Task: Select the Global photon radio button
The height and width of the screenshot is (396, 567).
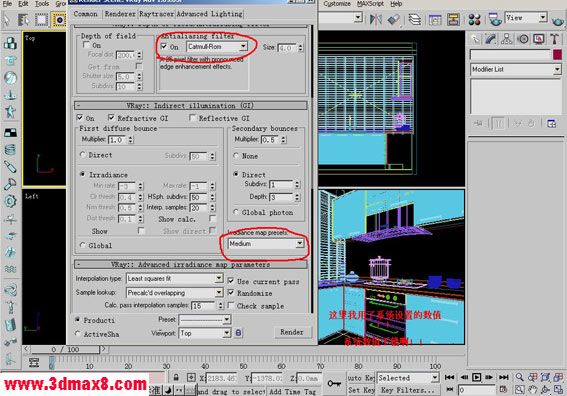Action: (x=236, y=212)
